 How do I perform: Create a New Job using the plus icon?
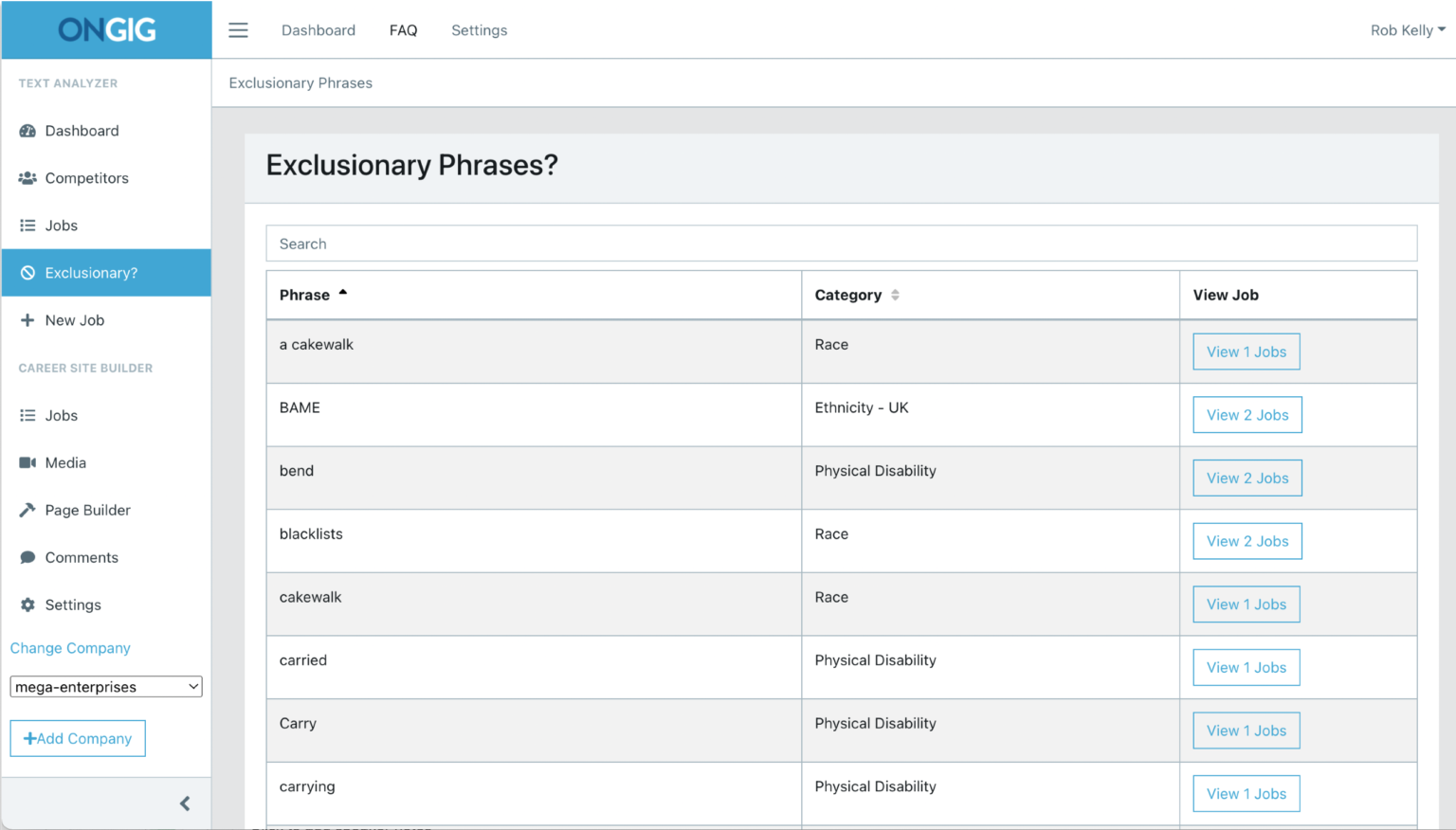coord(27,319)
